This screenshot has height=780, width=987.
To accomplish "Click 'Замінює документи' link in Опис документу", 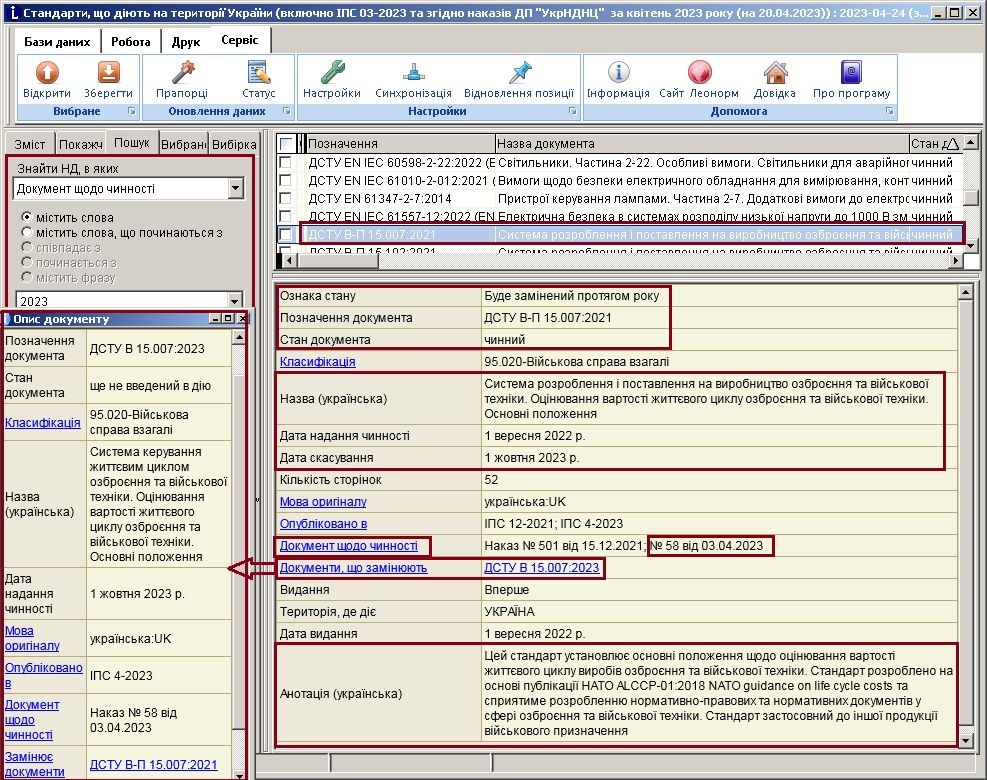I will 35,764.
